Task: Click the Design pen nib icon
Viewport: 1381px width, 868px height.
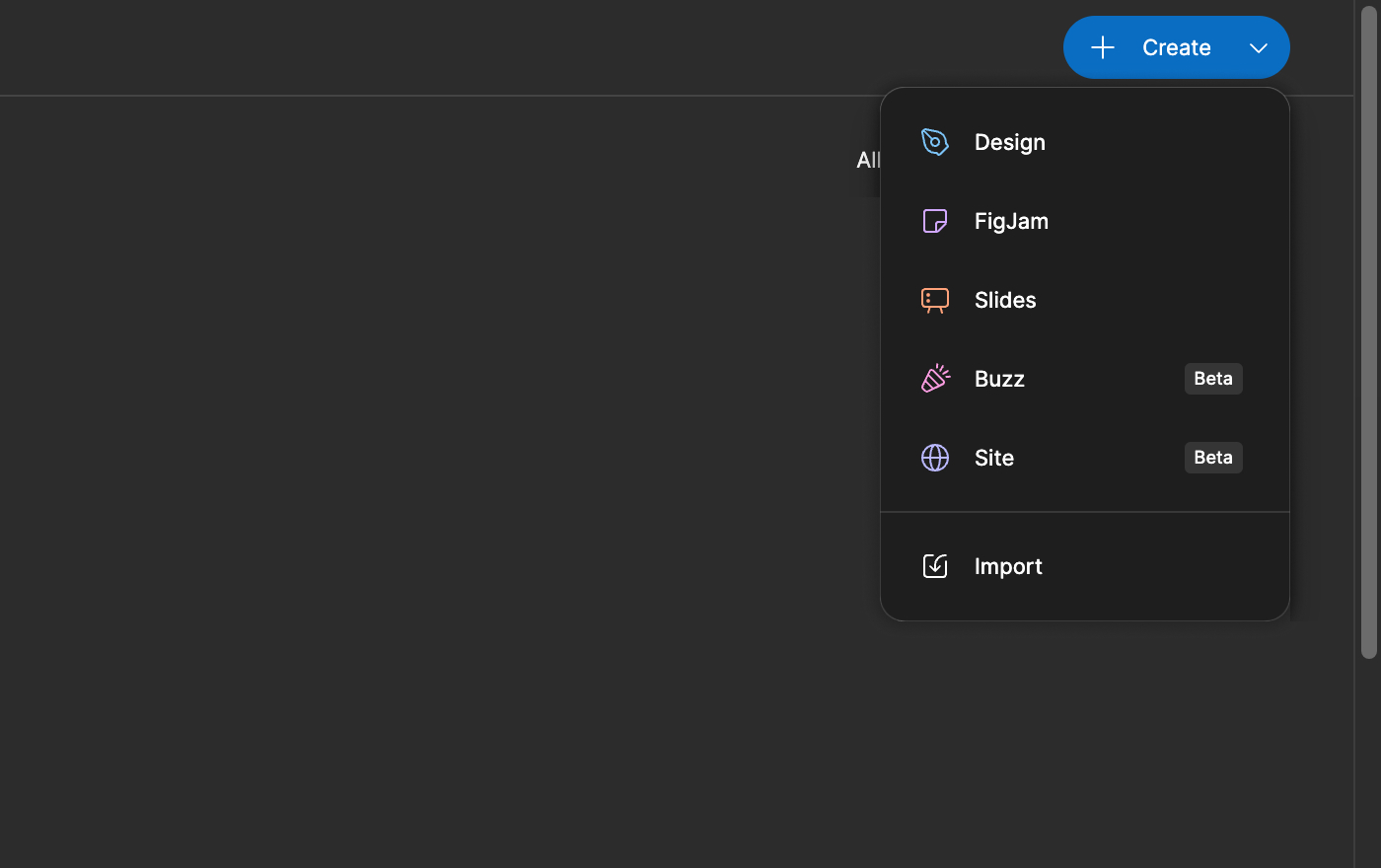Action: point(935,142)
